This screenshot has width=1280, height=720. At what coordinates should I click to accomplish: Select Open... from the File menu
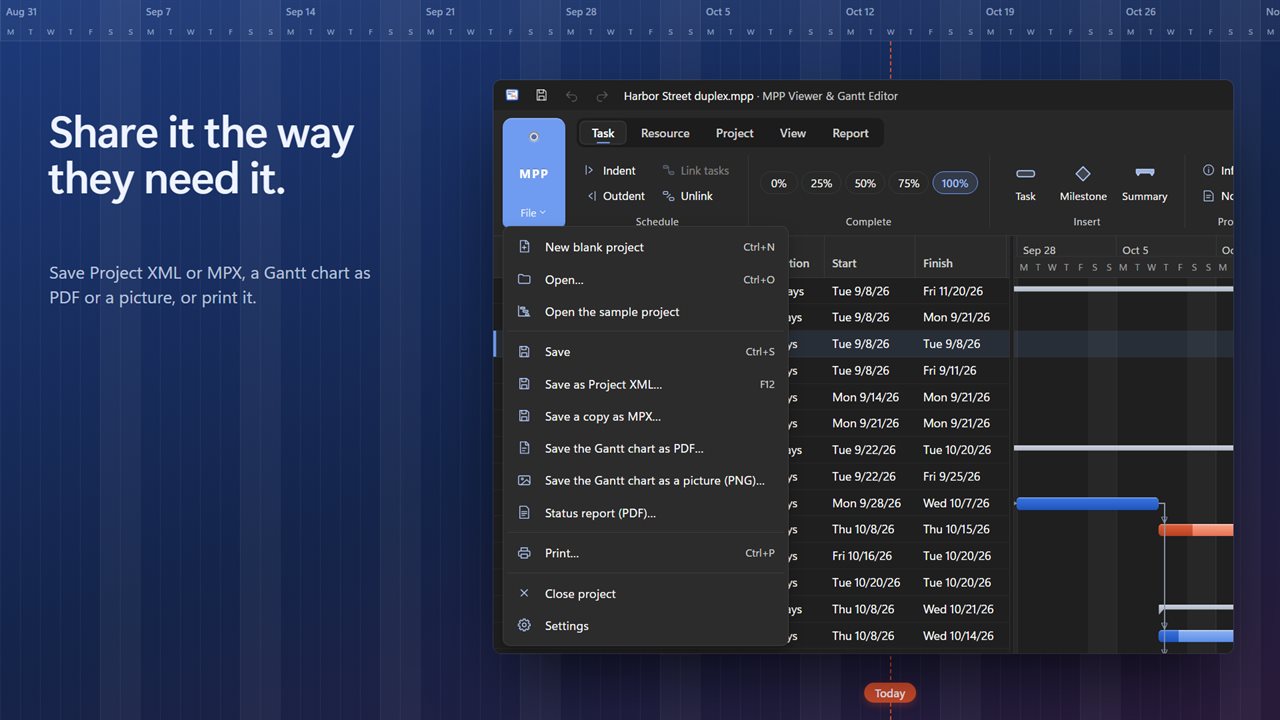point(645,280)
